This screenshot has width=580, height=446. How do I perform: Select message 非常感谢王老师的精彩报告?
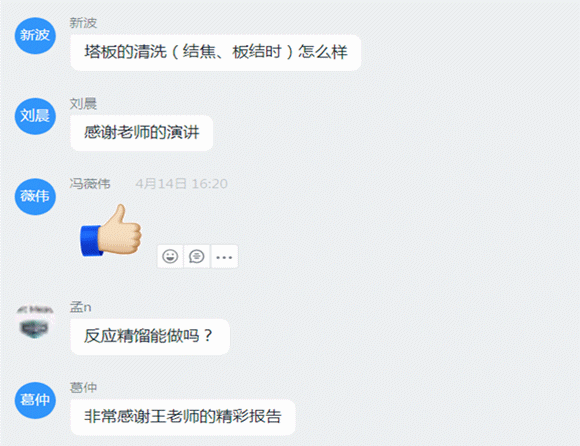click(x=183, y=417)
